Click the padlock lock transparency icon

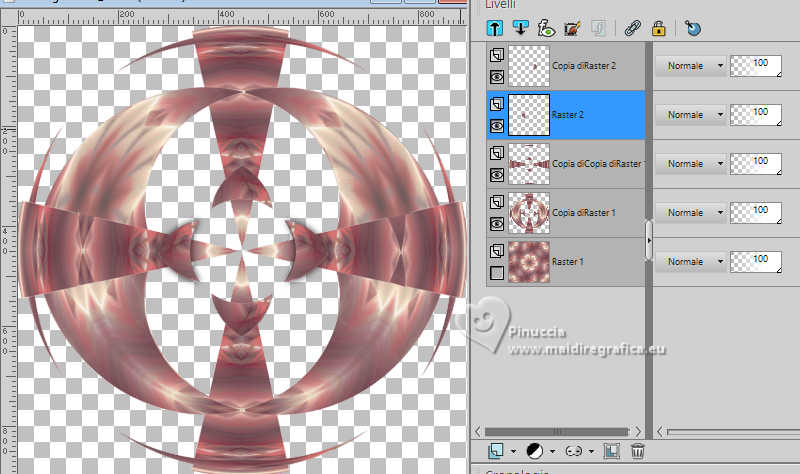click(658, 28)
